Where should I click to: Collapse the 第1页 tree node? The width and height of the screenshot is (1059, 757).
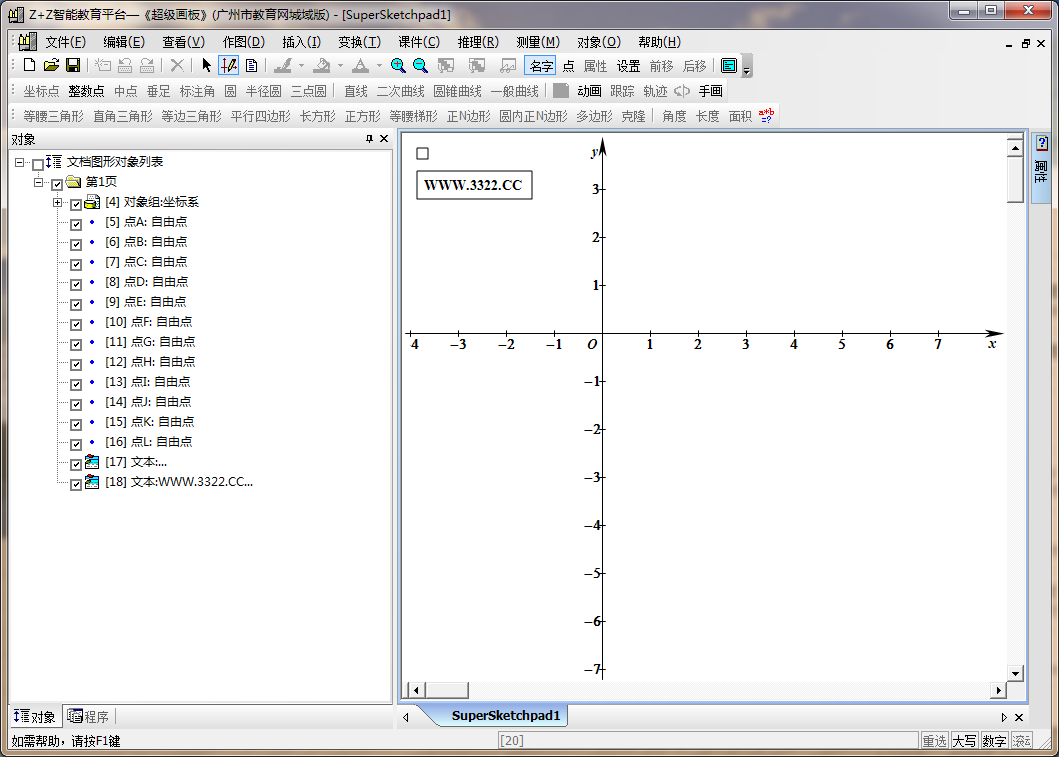tap(39, 183)
